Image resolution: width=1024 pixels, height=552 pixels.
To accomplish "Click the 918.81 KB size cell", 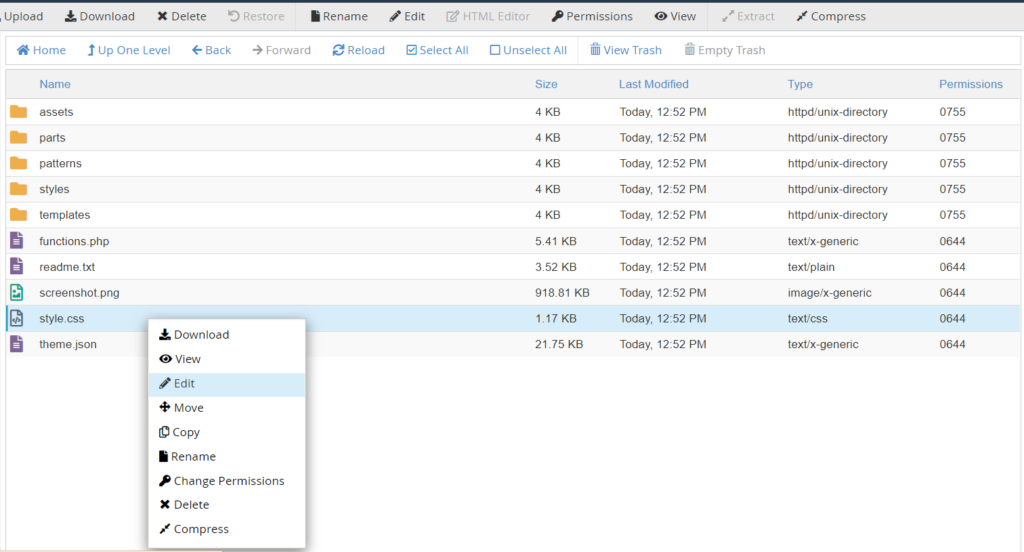I will (562, 293).
